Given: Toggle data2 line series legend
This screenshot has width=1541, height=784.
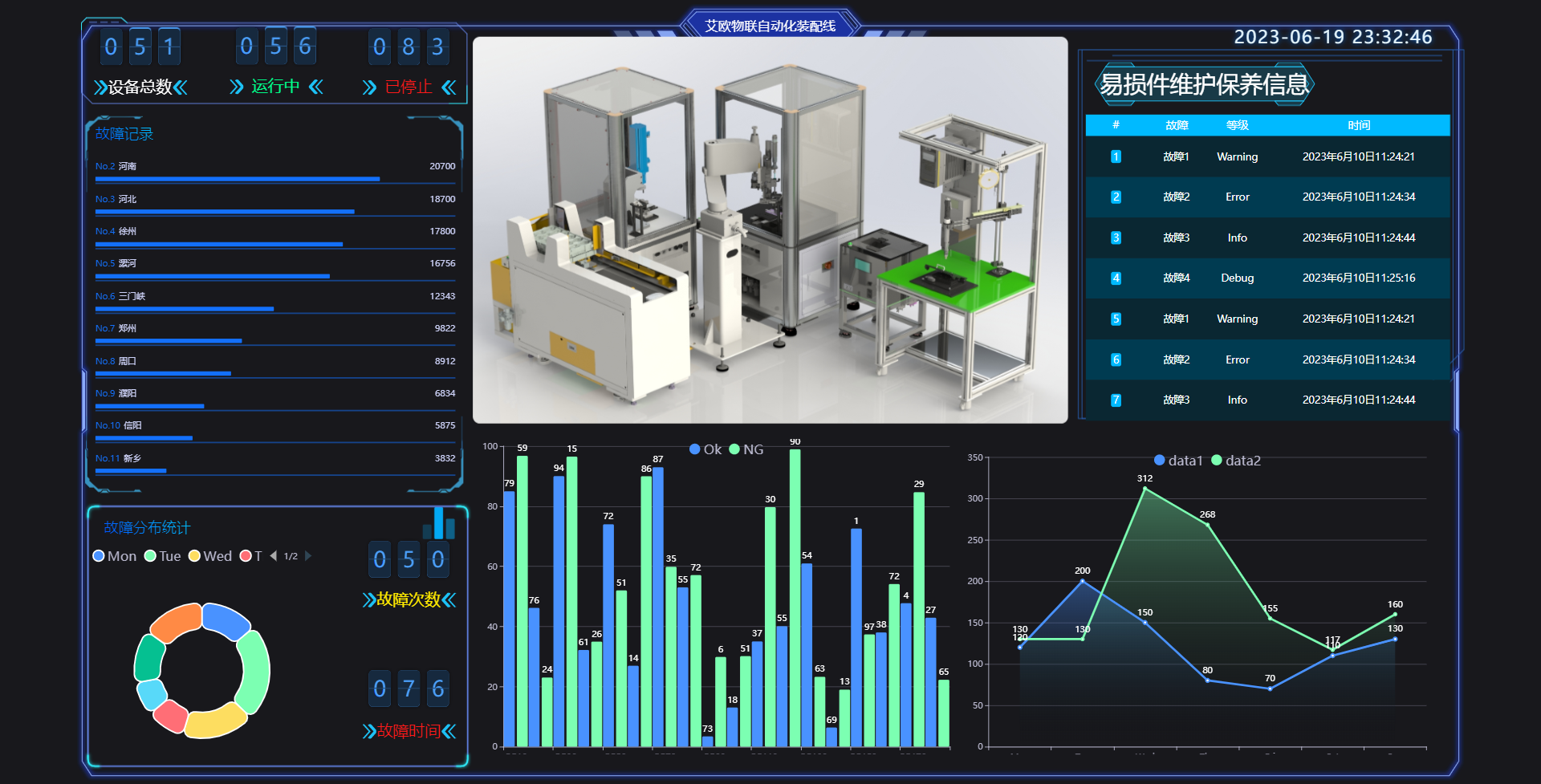Looking at the screenshot, I should tap(1236, 461).
